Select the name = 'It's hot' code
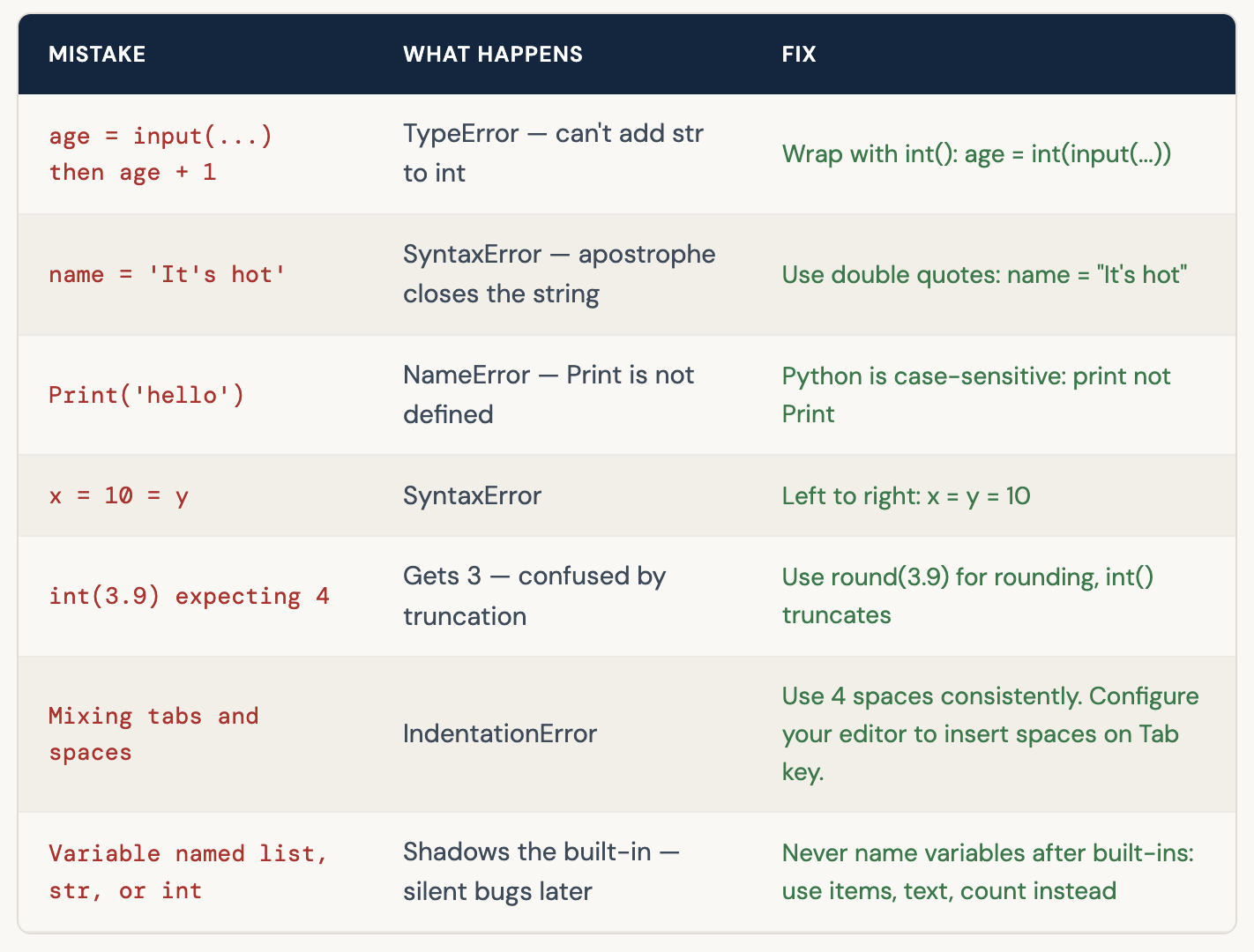Screen dimensions: 1254x952 click(168, 275)
